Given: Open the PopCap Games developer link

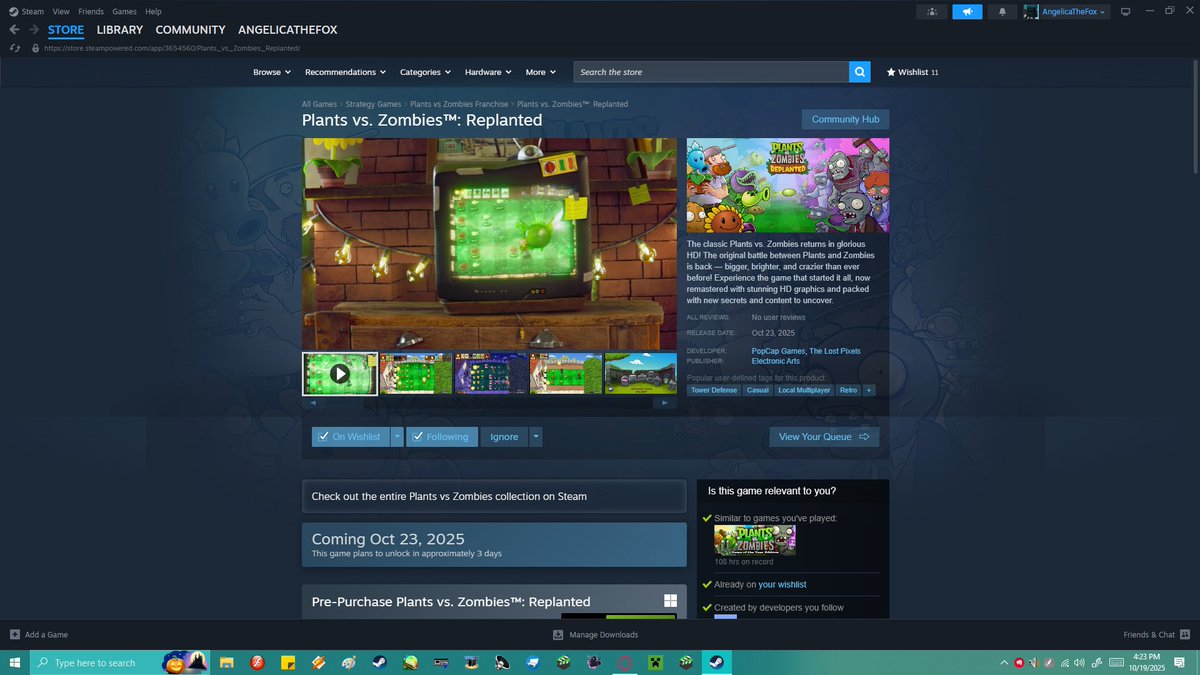Looking at the screenshot, I should pyautogui.click(x=778, y=351).
